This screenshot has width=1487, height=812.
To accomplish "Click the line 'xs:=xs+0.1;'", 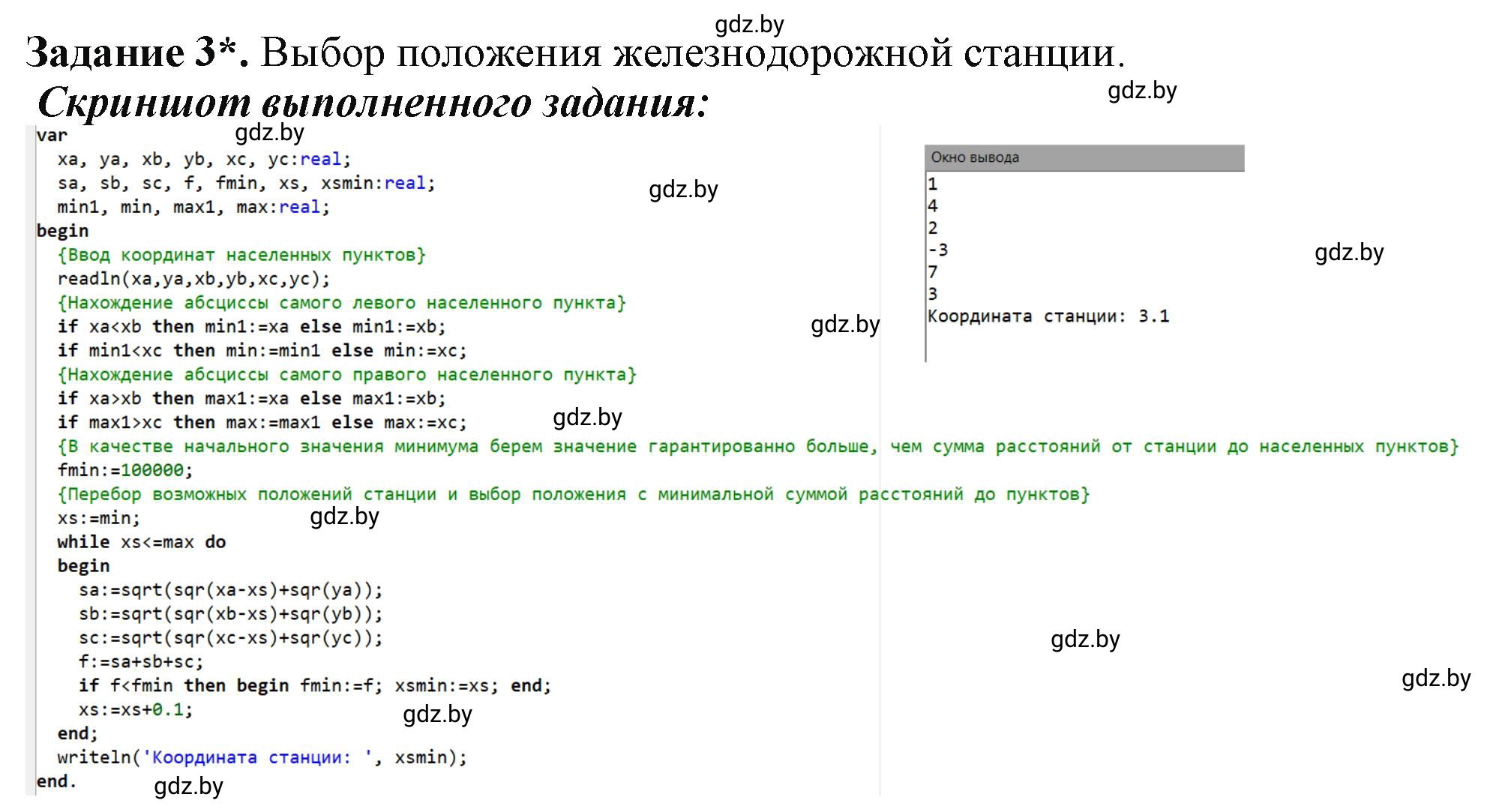I will [136, 710].
